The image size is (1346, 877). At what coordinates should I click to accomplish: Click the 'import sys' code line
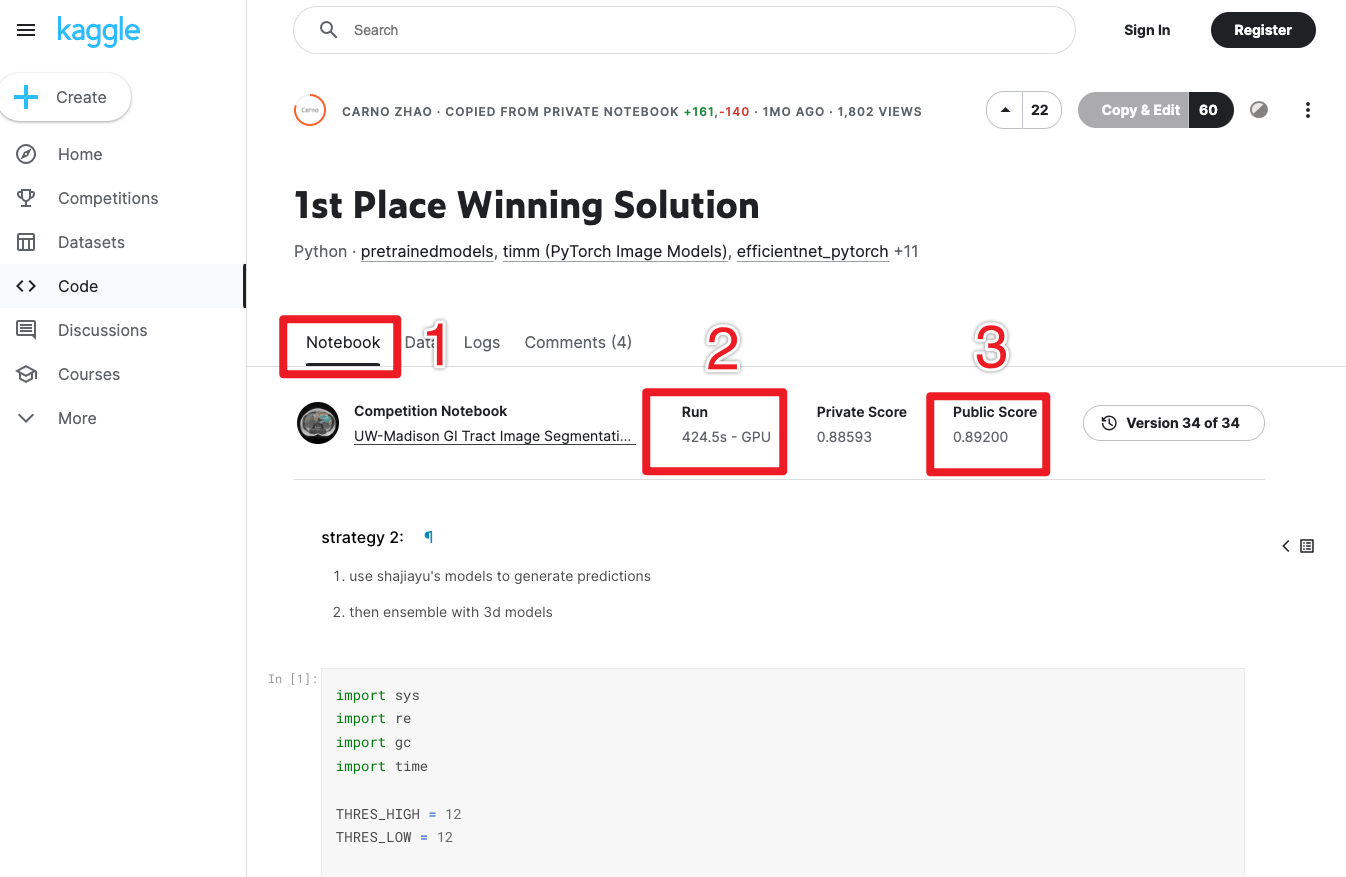click(378, 695)
